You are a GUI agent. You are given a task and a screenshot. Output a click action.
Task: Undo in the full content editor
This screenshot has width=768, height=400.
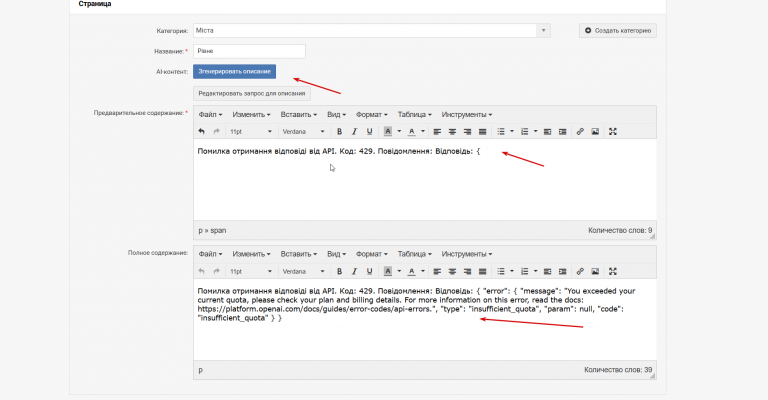pyautogui.click(x=201, y=271)
